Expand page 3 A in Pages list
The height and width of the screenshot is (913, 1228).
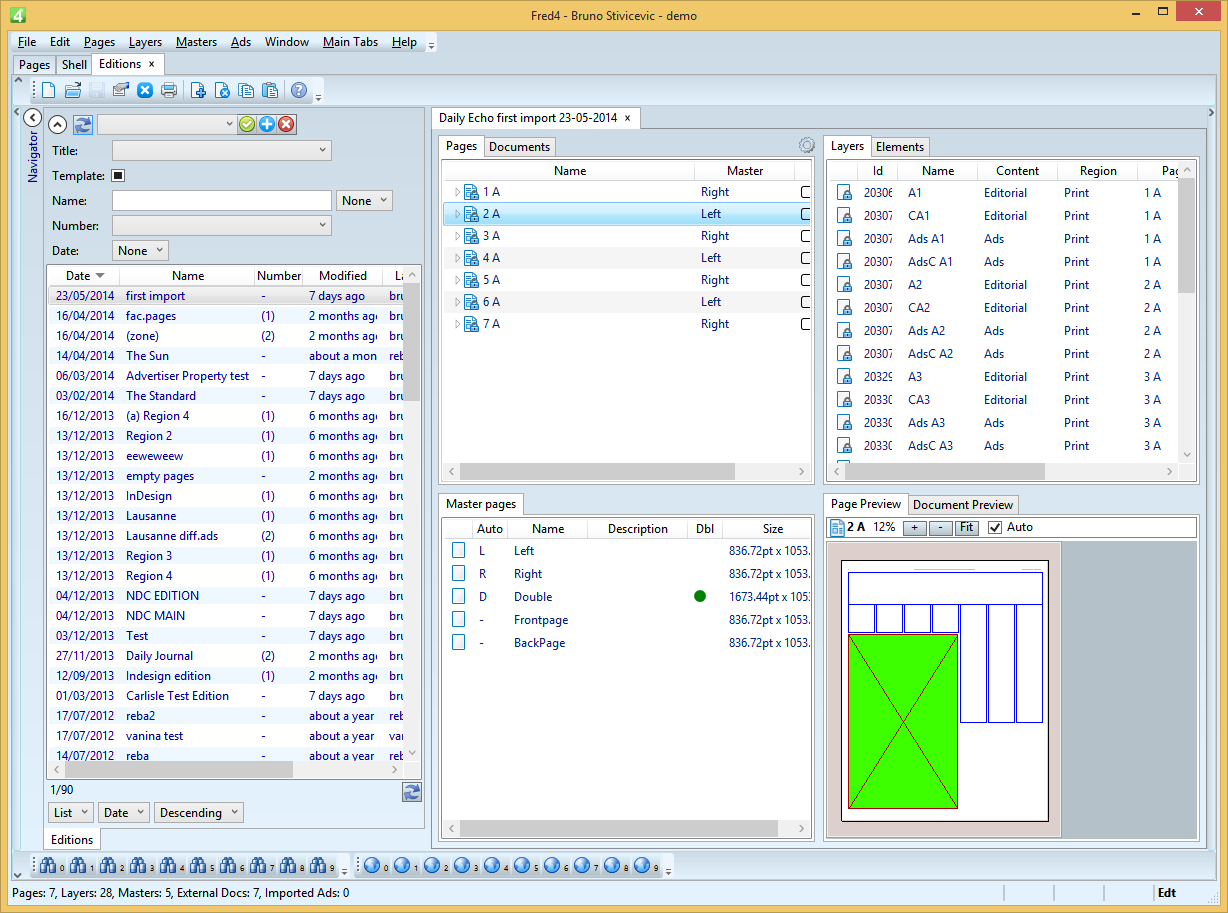457,236
